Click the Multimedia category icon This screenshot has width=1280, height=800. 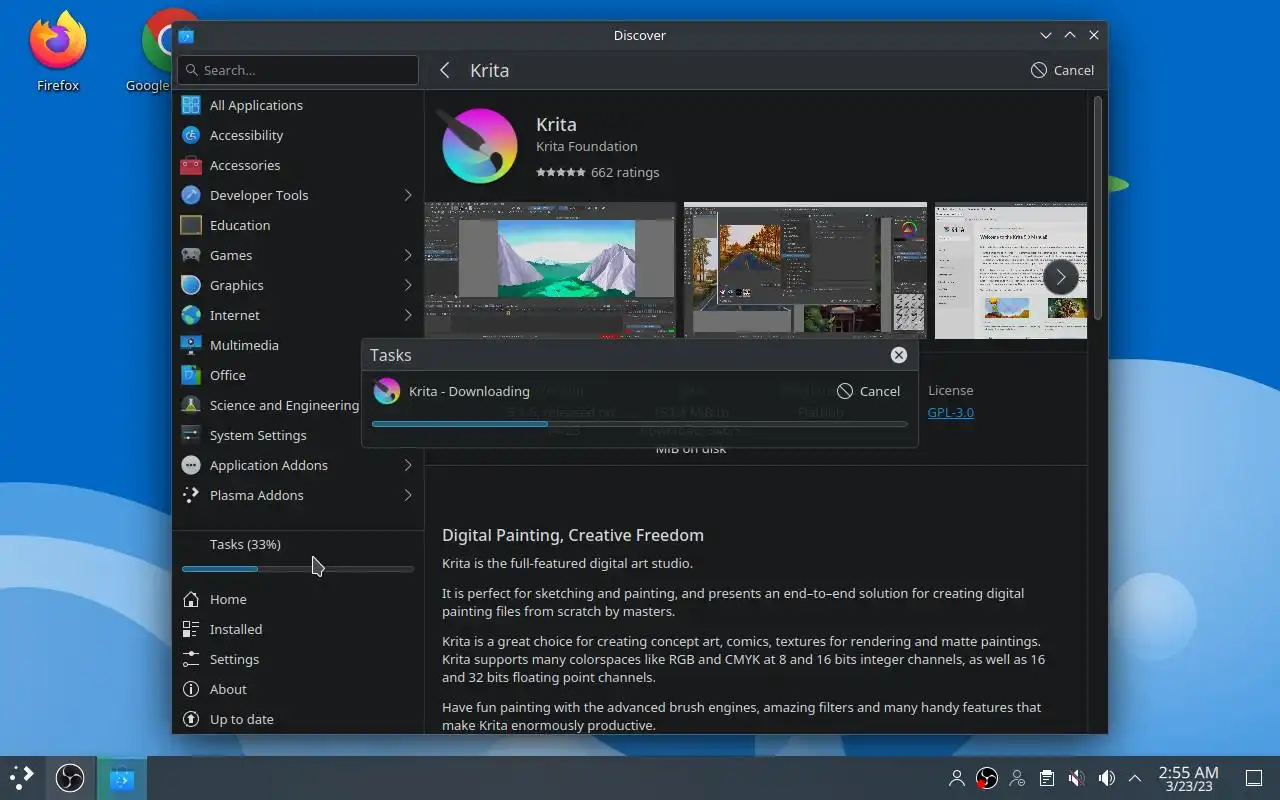click(x=191, y=345)
